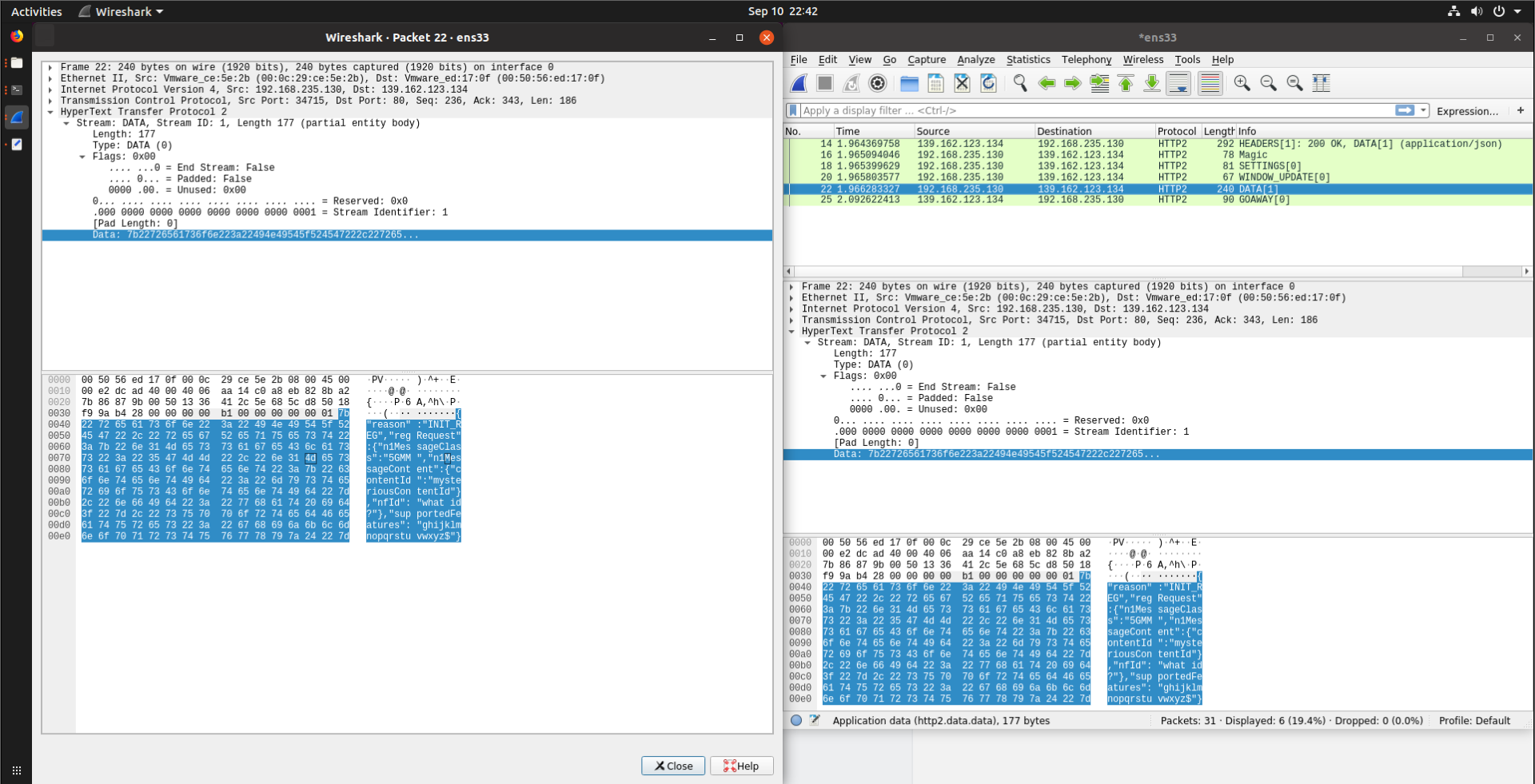Image resolution: width=1535 pixels, height=784 pixels.
Task: Click Profile: Default in status bar
Action: (1474, 720)
